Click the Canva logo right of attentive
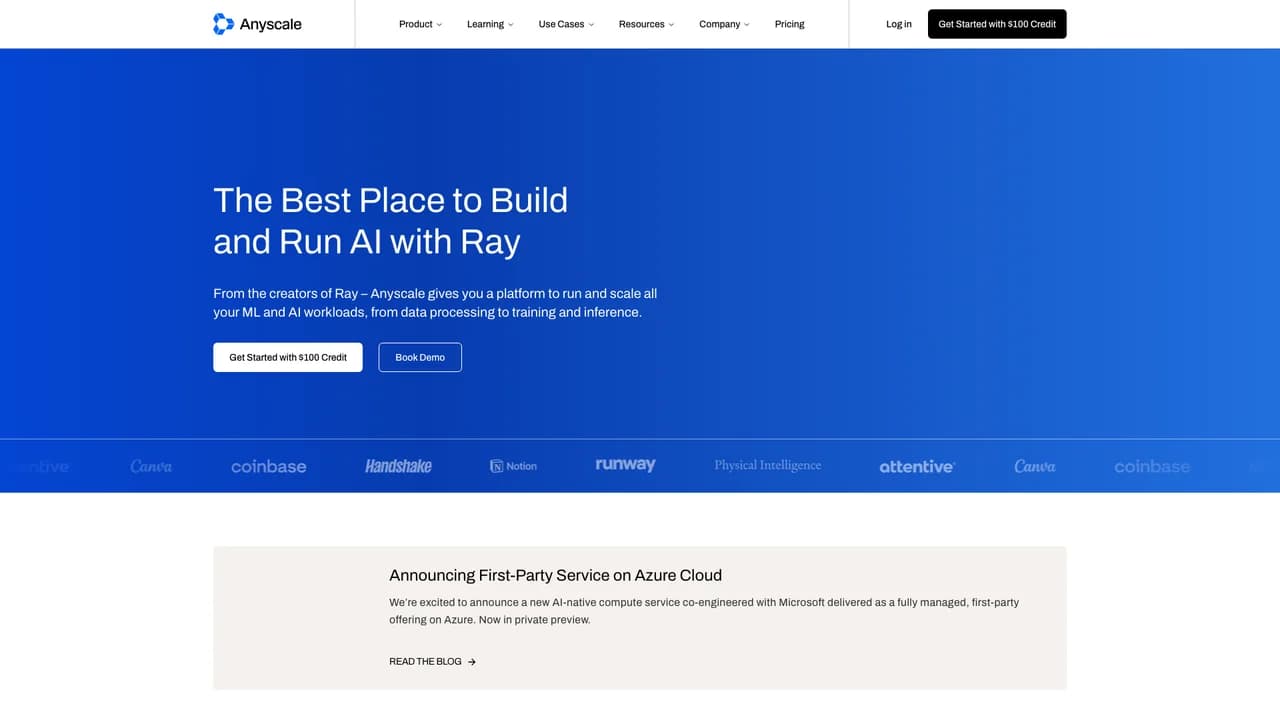This screenshot has width=1280, height=720. coord(1035,466)
